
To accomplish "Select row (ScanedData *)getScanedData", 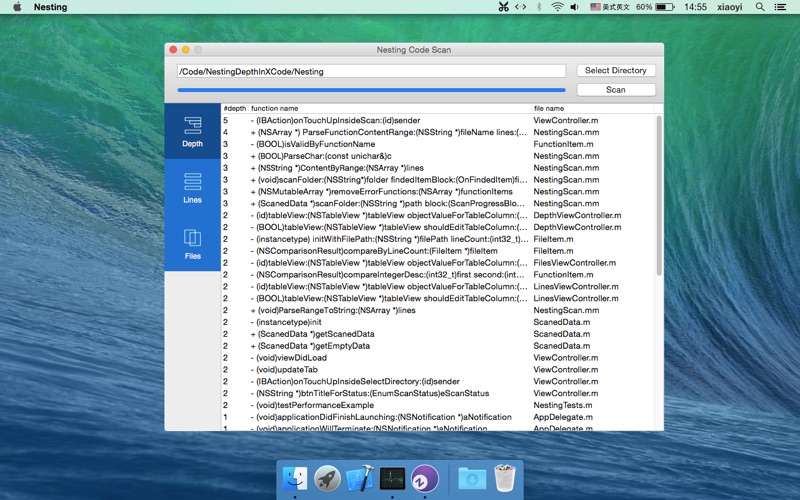I will point(438,334).
